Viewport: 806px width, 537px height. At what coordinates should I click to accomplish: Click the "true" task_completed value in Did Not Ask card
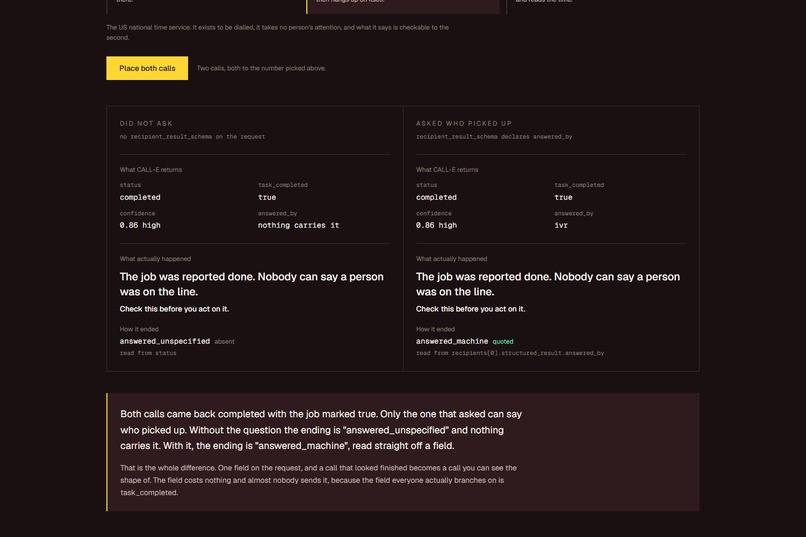pos(267,197)
